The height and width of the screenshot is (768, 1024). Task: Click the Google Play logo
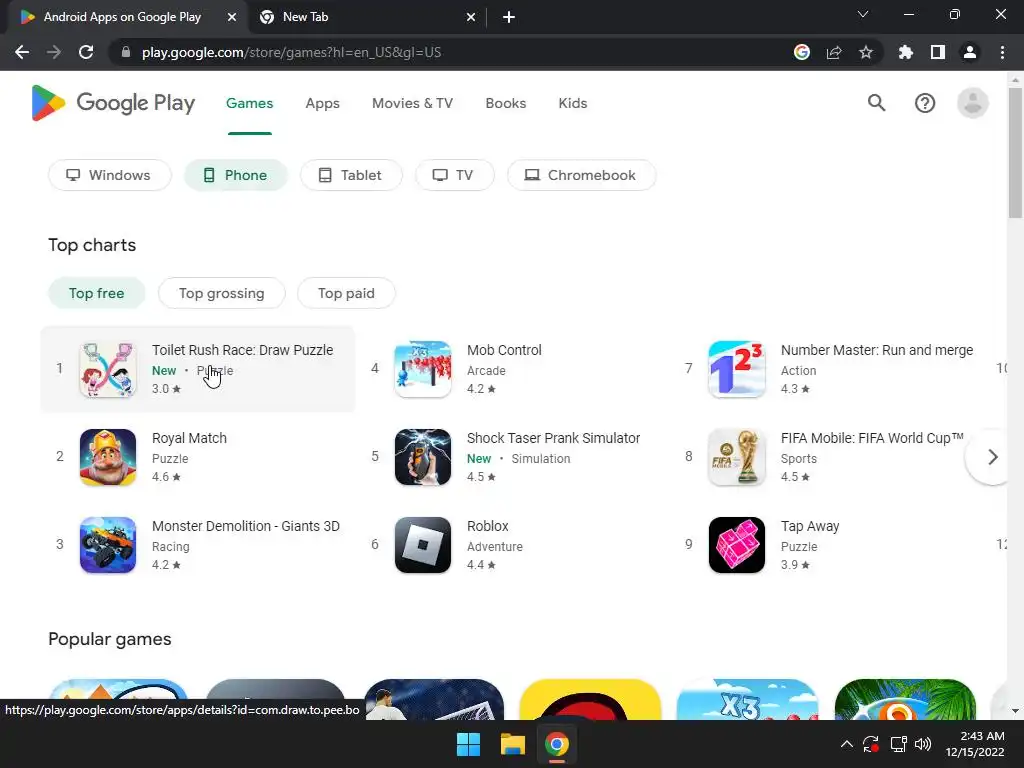113,103
